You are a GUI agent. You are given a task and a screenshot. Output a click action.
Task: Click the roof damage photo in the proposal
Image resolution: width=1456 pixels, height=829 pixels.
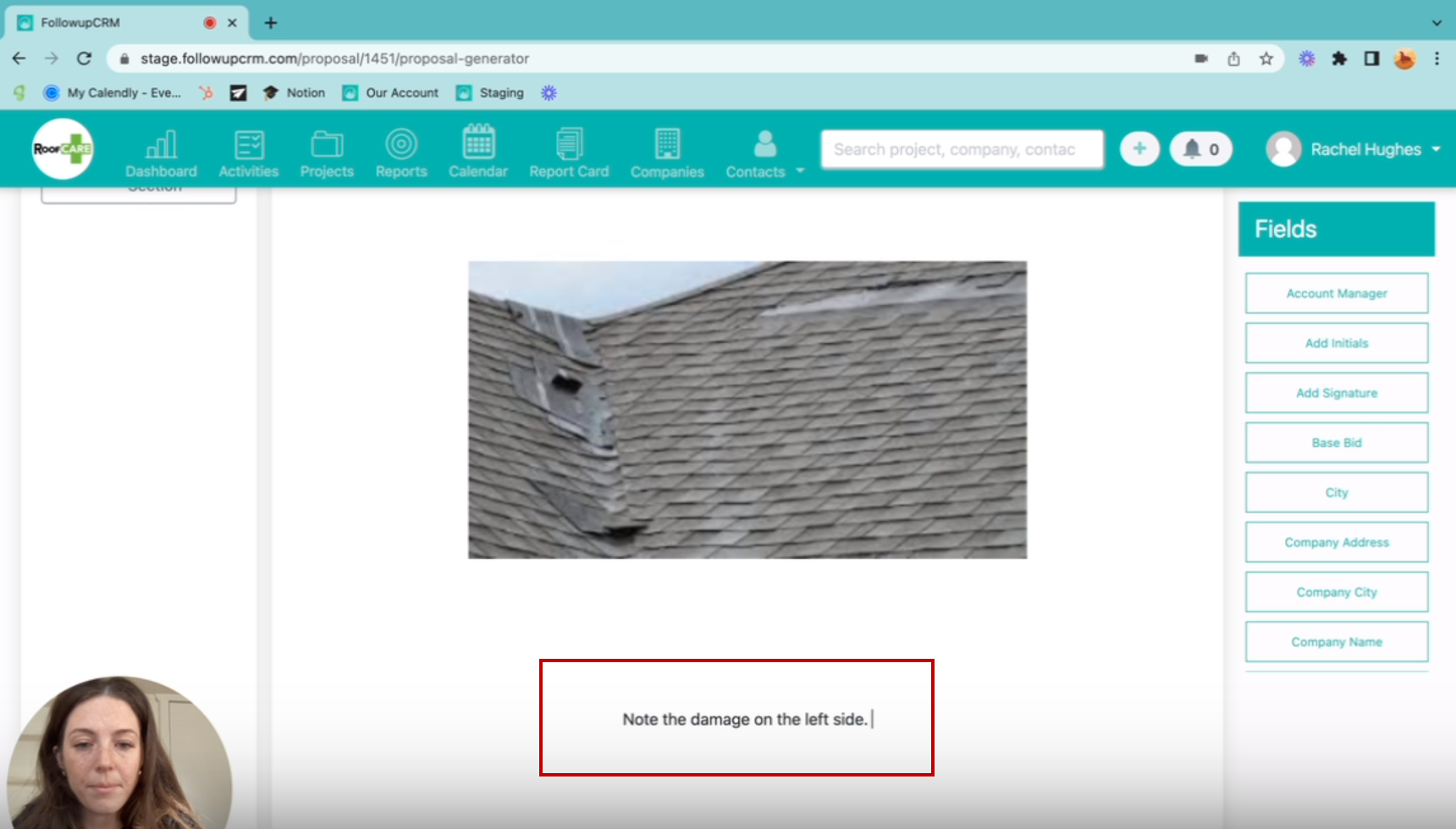(x=747, y=409)
